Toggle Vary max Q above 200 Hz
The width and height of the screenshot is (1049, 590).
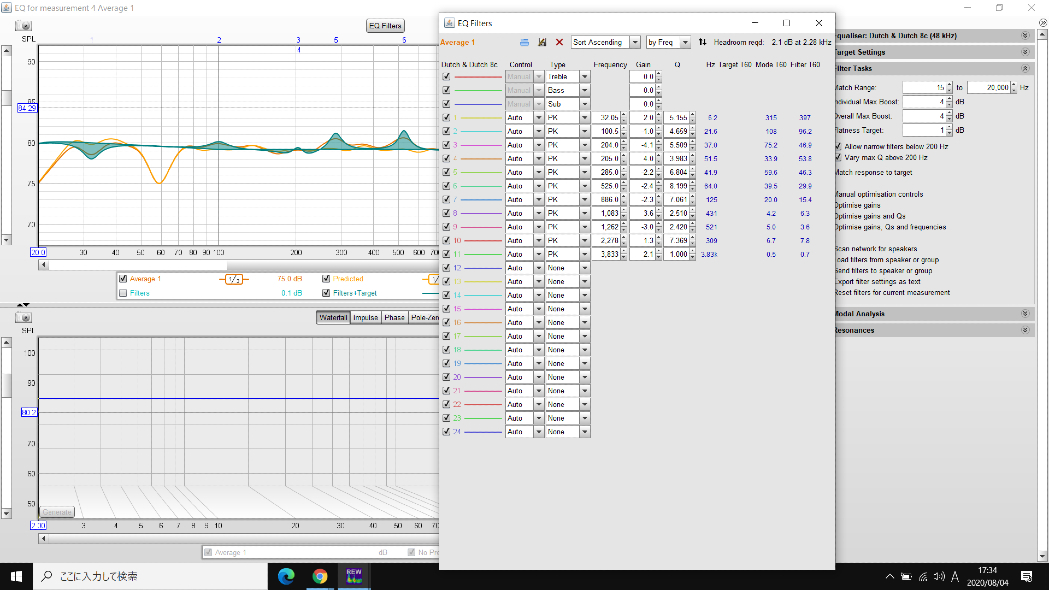(x=838, y=157)
